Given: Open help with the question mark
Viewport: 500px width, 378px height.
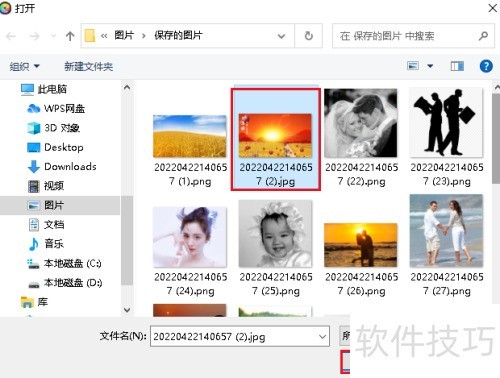Looking at the screenshot, I should [x=486, y=66].
